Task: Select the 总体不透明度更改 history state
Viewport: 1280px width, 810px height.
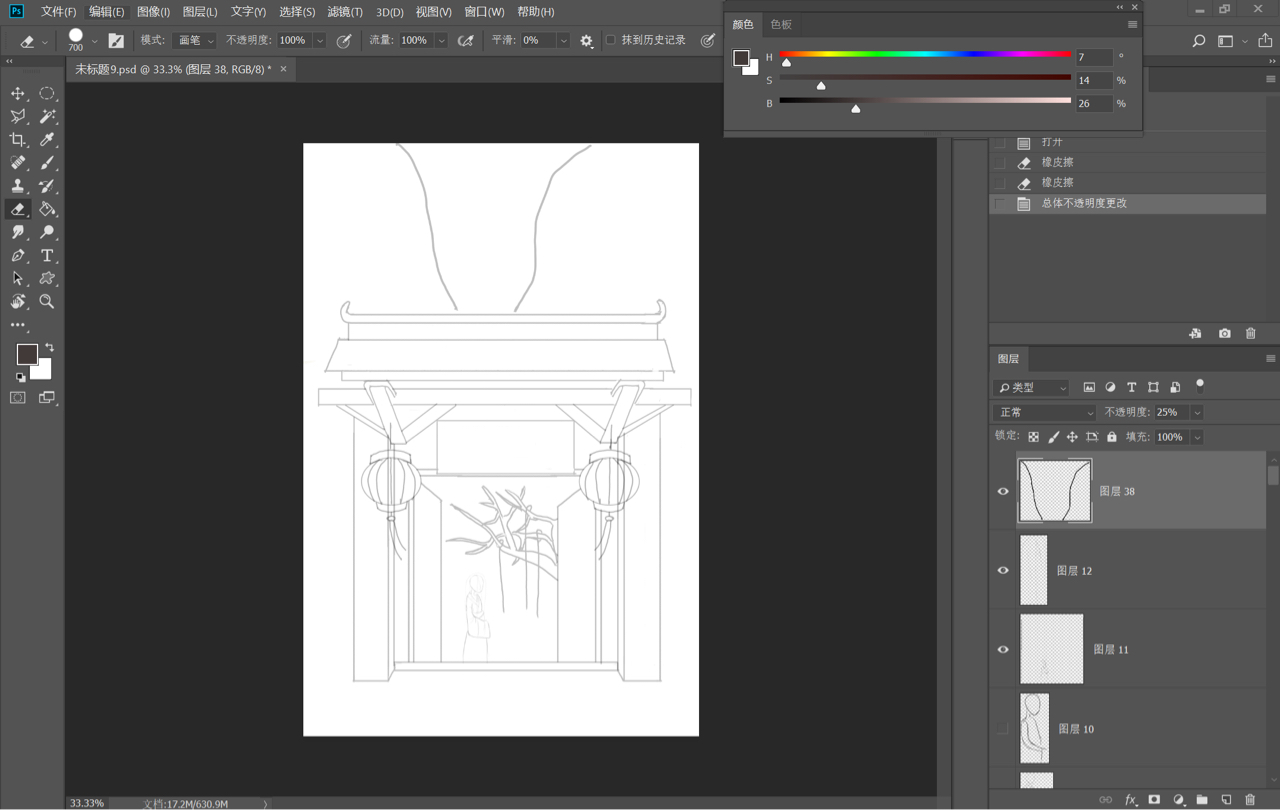Action: [x=1084, y=203]
